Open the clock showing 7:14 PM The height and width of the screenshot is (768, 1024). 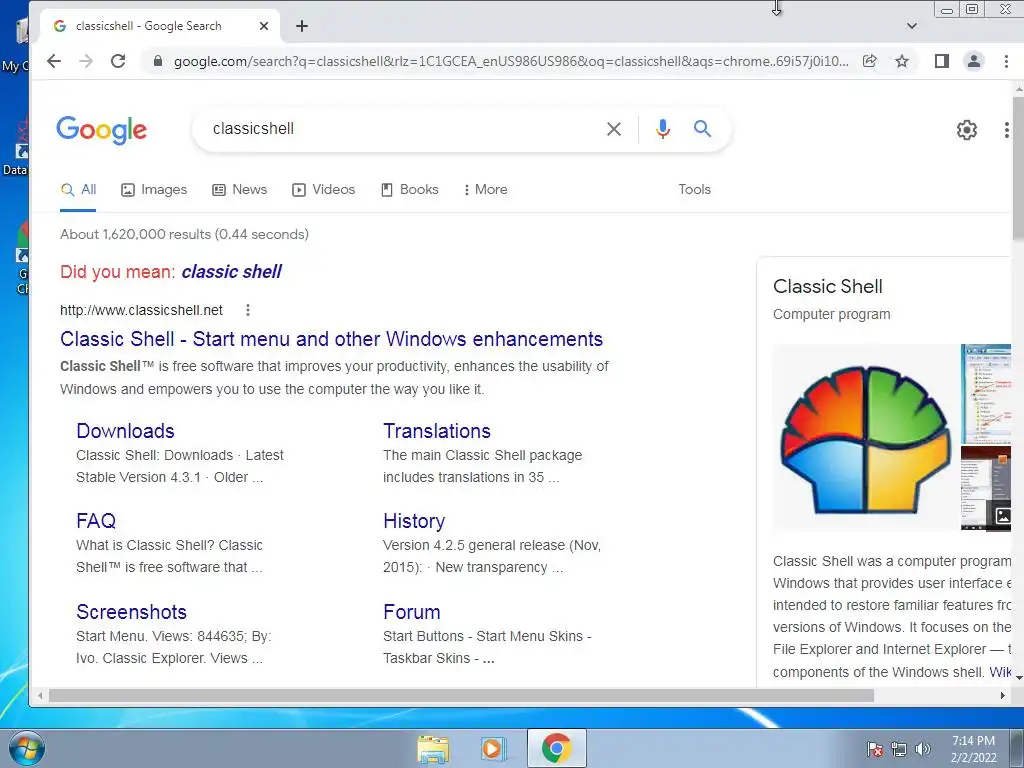point(973,749)
